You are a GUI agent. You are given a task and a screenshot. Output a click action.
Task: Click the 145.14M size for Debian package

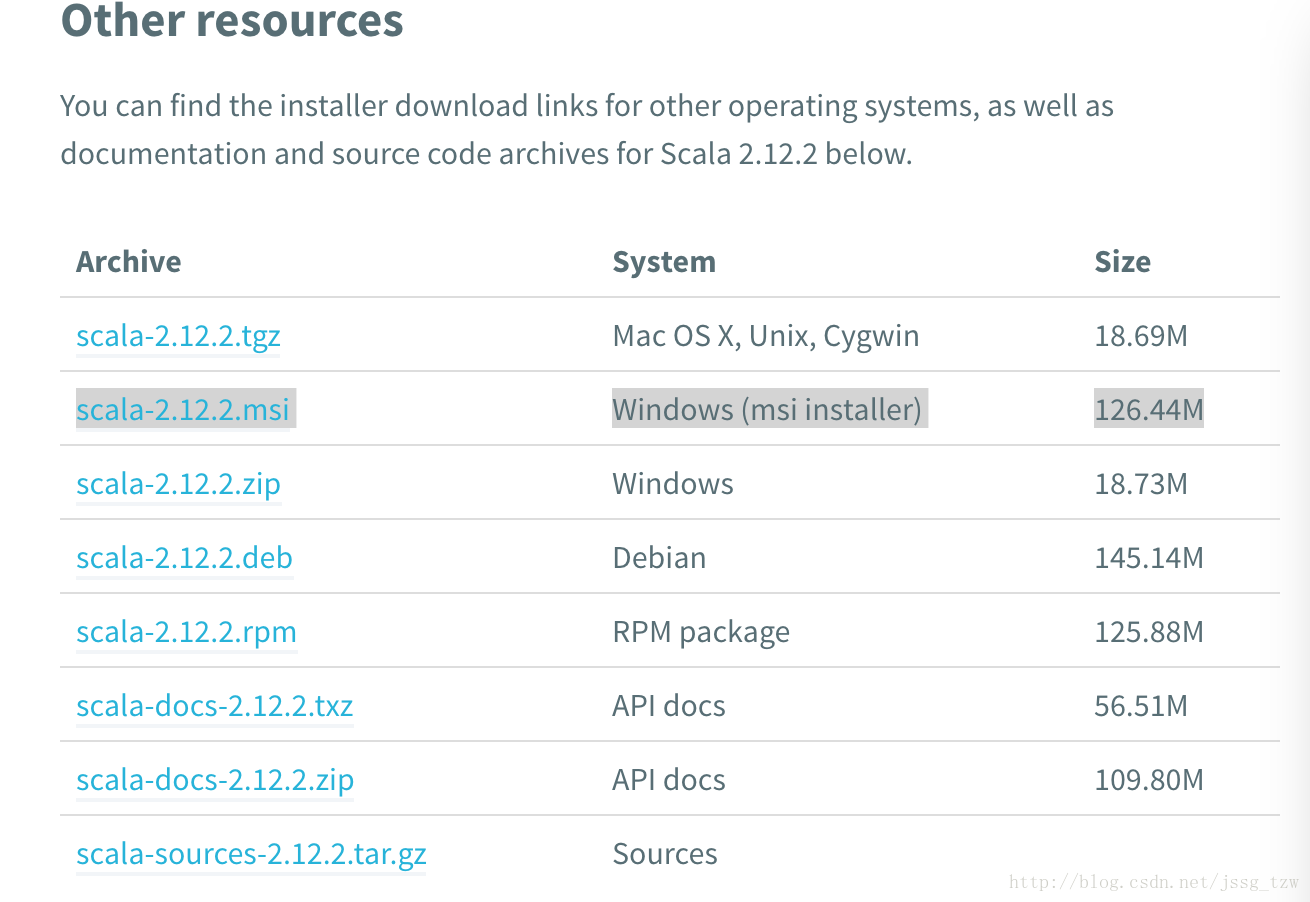[1149, 558]
